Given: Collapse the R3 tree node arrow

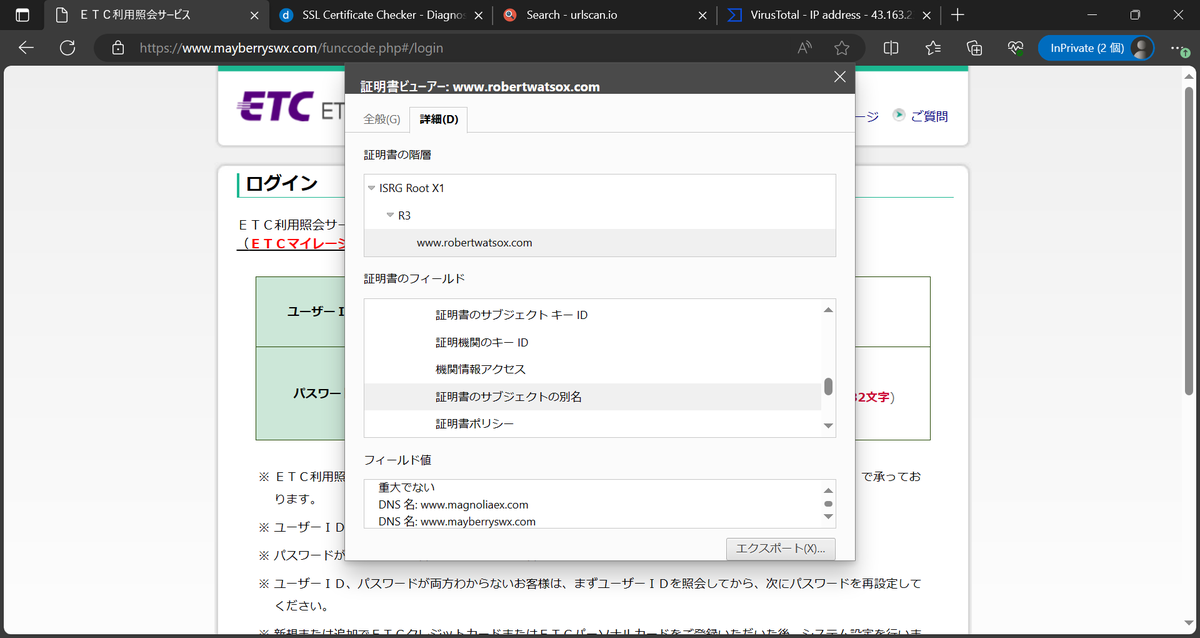Looking at the screenshot, I should pyautogui.click(x=390, y=215).
